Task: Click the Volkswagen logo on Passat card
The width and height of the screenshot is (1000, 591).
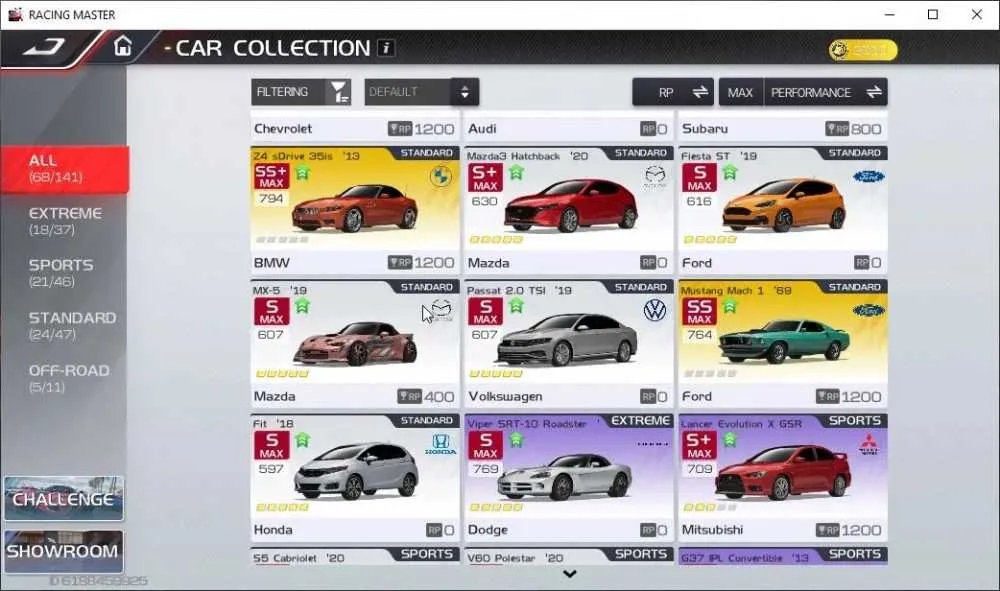Action: (x=655, y=310)
